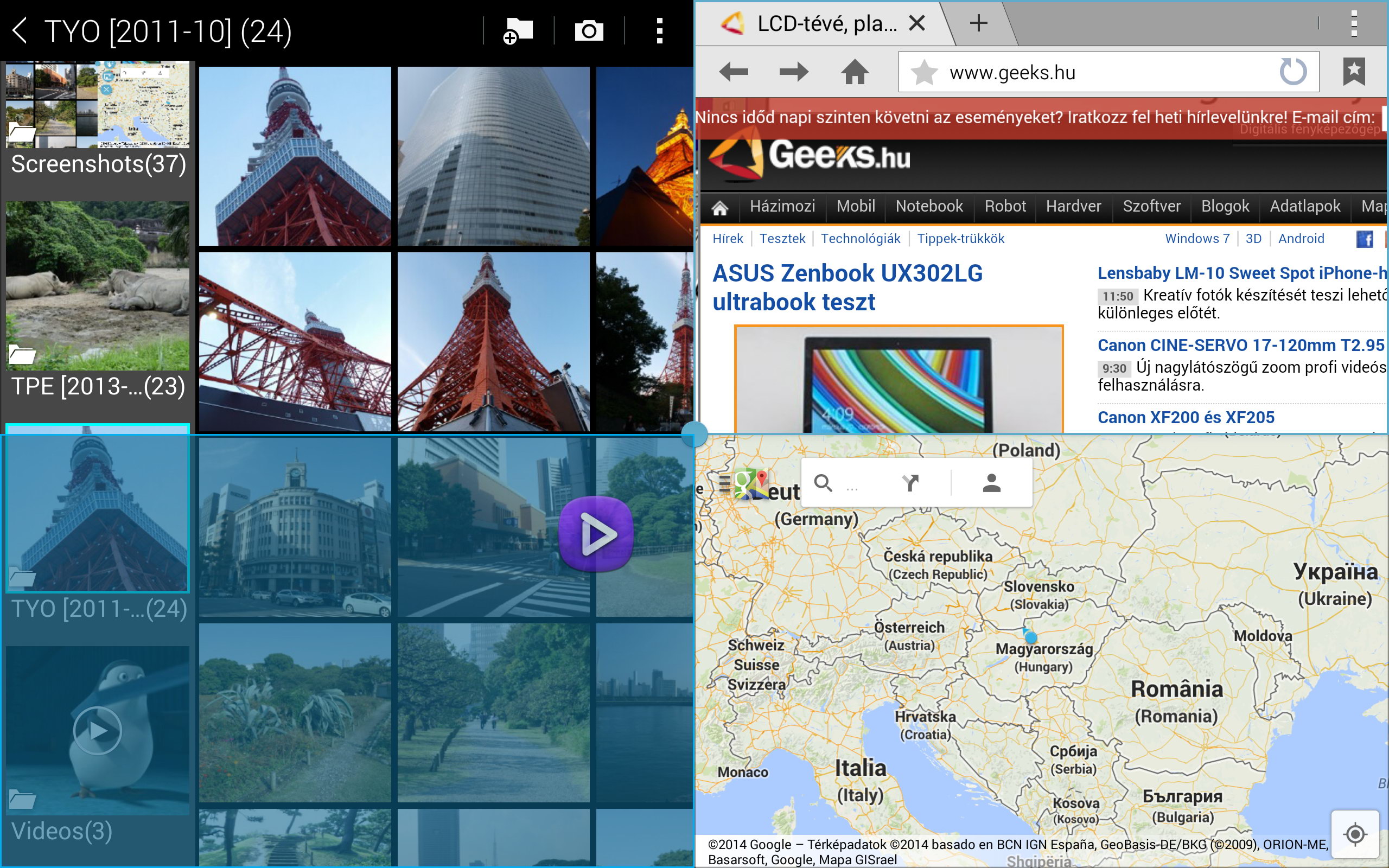Follow the Tippek-trükkök link
Screen dimensions: 1389x868
coord(961,239)
